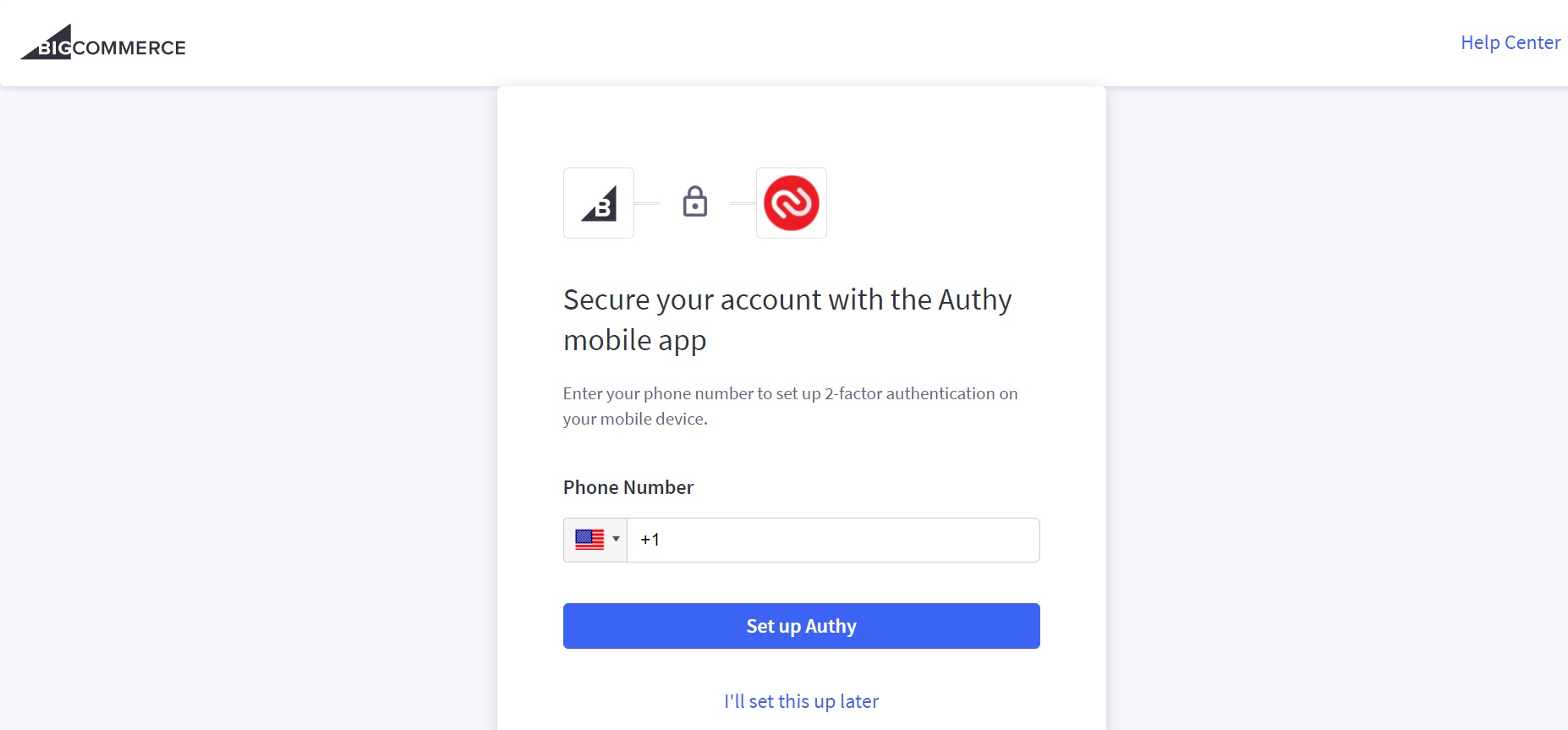Image resolution: width=1568 pixels, height=730 pixels.
Task: Click the BigCommerce logo in the header
Action: tap(102, 43)
